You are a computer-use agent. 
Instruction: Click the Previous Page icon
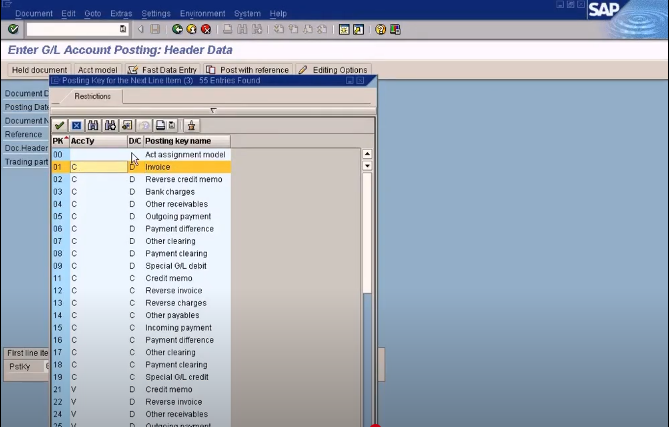(x=293, y=29)
